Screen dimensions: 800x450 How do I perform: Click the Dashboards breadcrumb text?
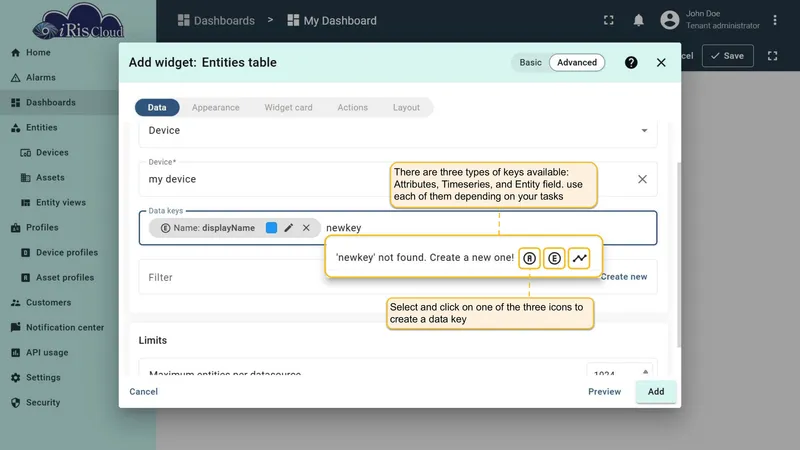tap(224, 20)
